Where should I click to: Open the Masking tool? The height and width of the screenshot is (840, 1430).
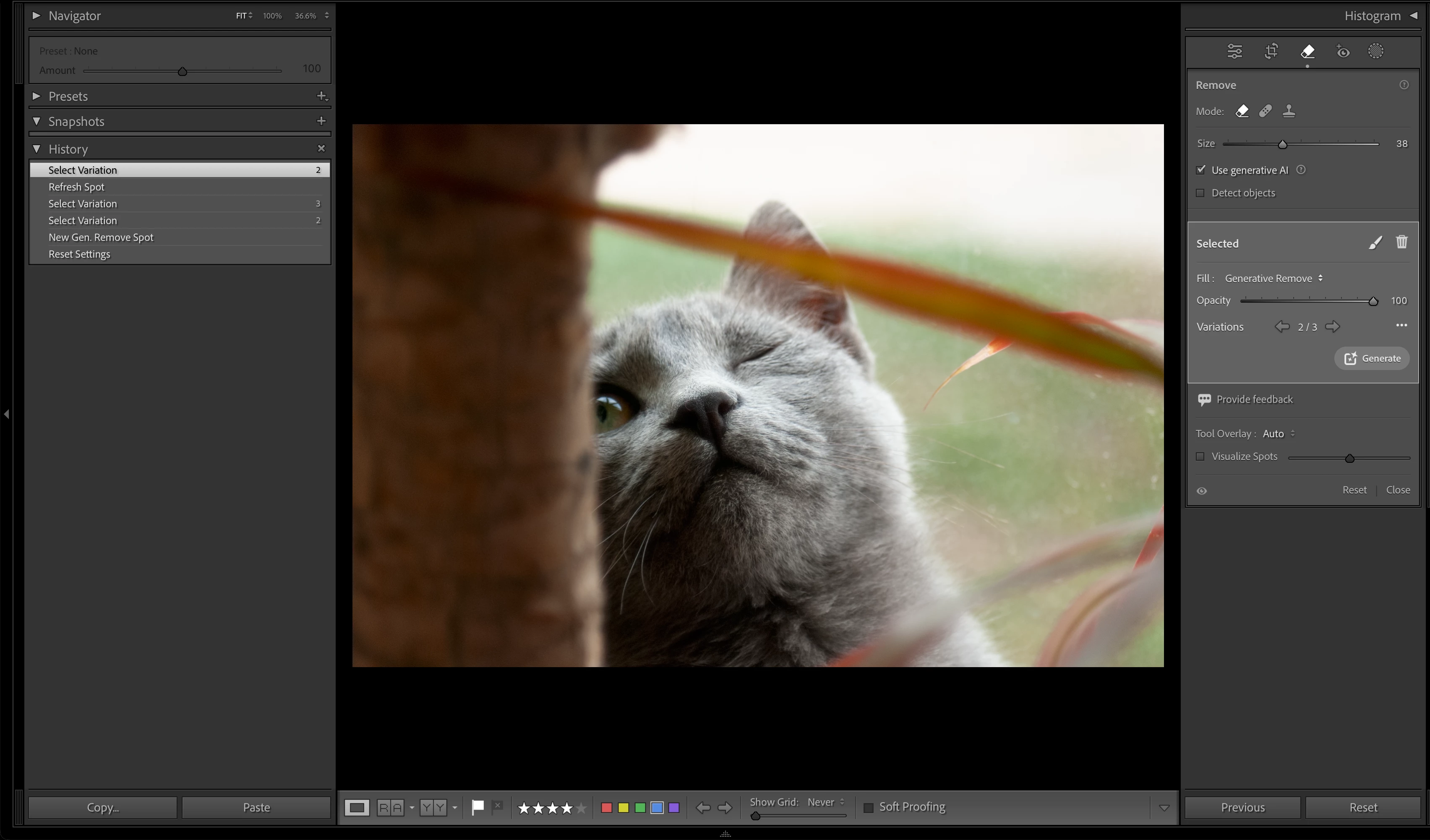click(1375, 51)
